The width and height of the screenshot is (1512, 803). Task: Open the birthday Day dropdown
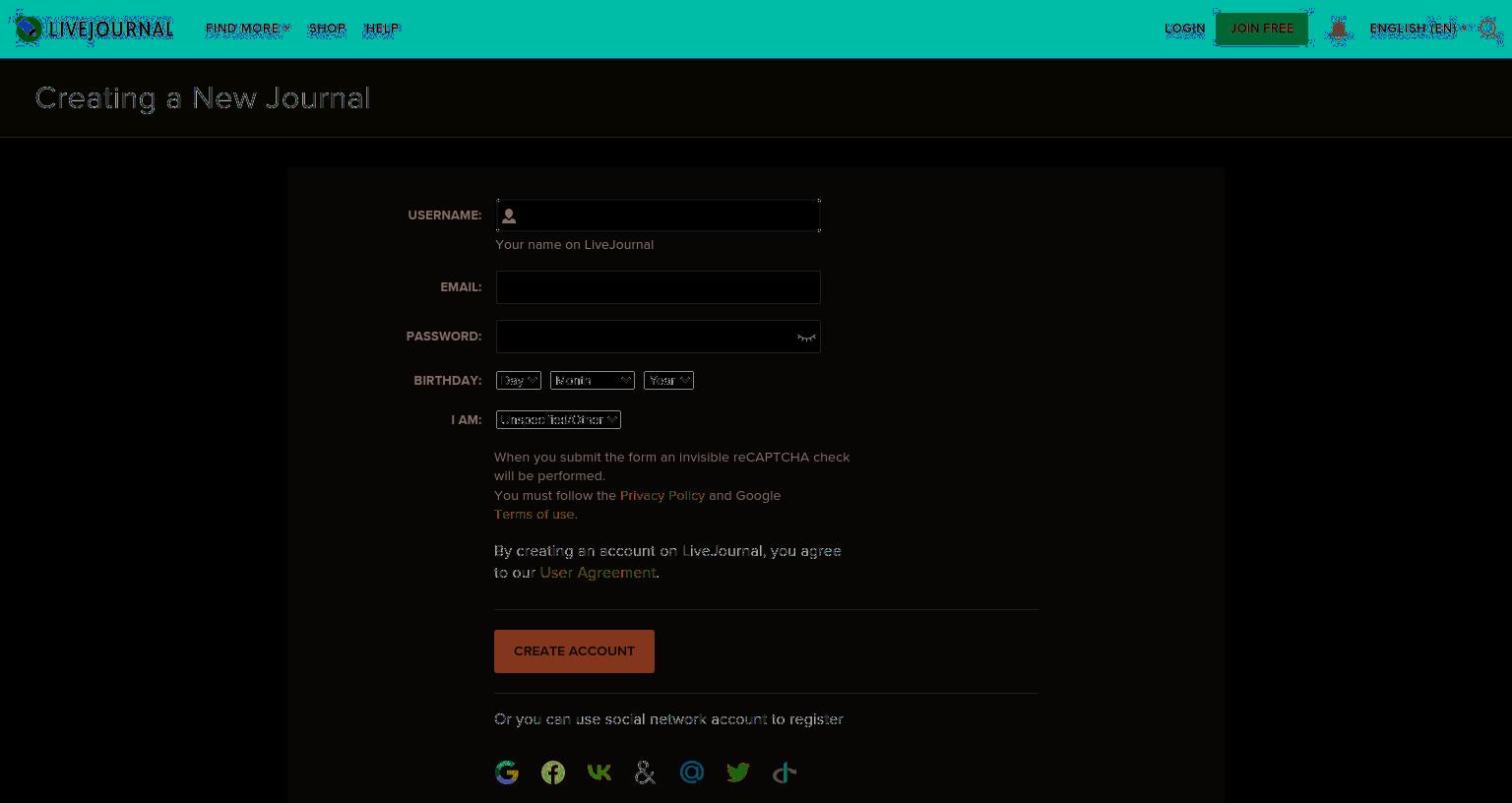(x=519, y=381)
